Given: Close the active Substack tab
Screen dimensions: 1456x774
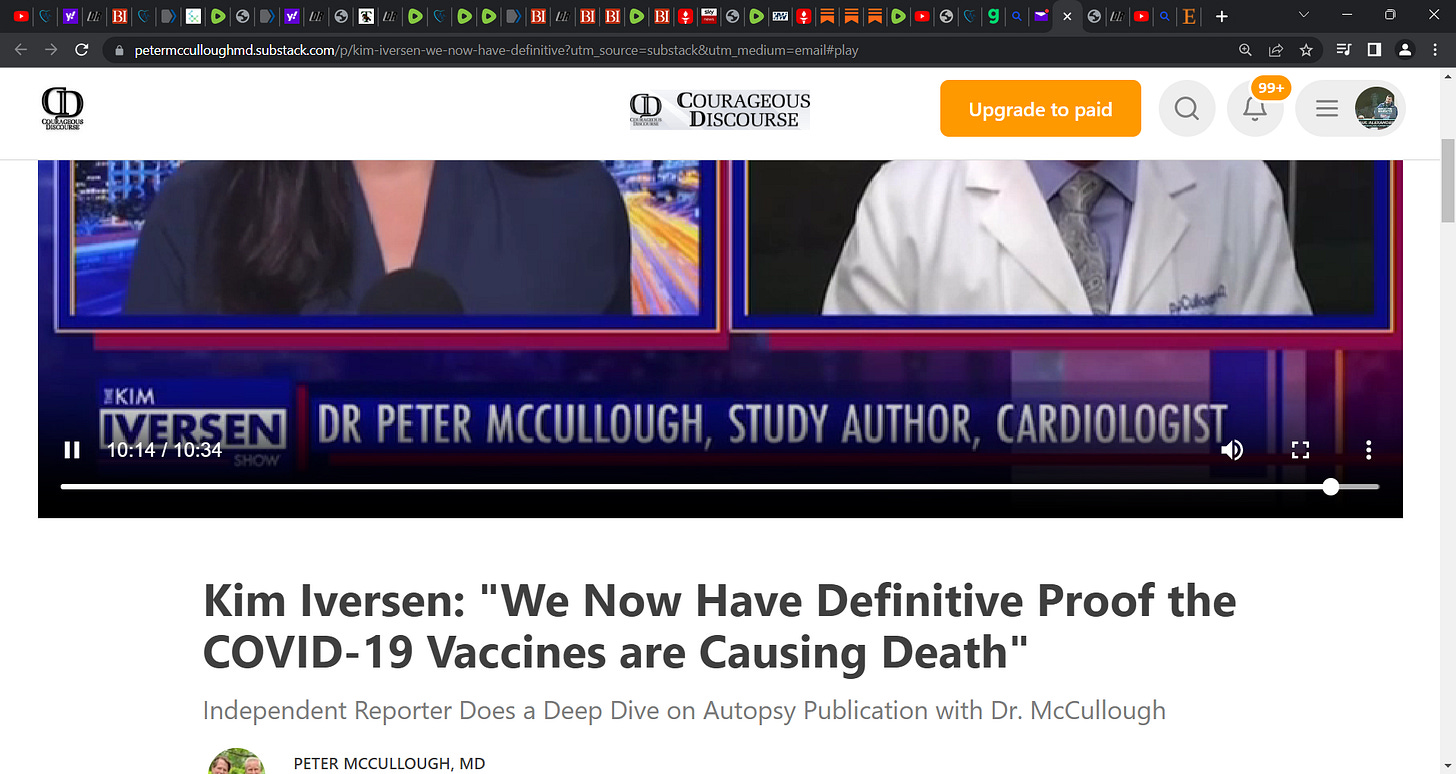Looking at the screenshot, I should (x=1067, y=16).
